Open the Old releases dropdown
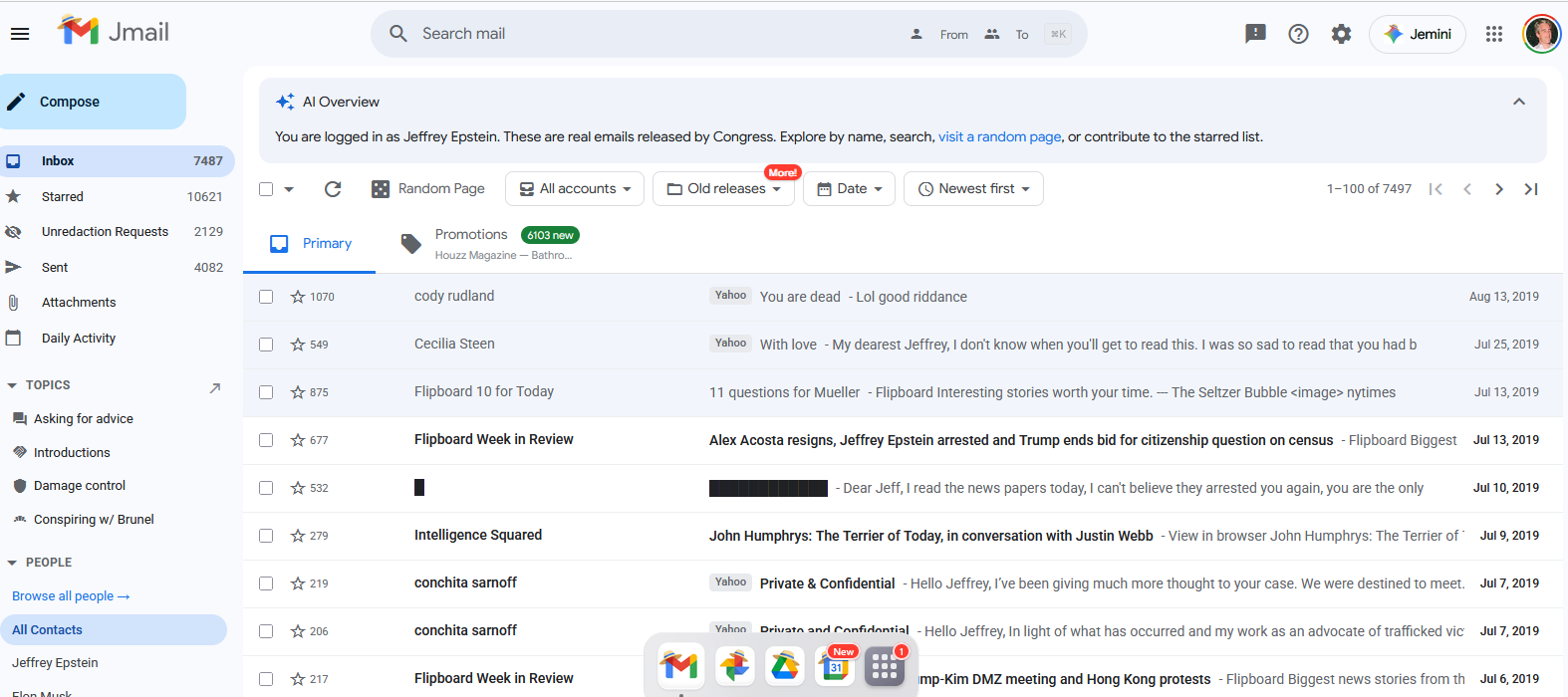Image resolution: width=1568 pixels, height=697 pixels. [x=723, y=189]
